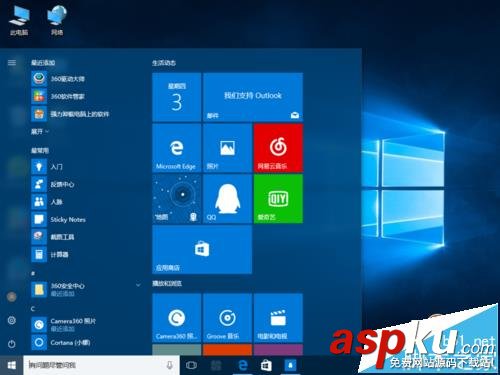Viewport: 500px width, 375px height.
Task: Open the QQ penguin tile
Action: click(x=228, y=199)
